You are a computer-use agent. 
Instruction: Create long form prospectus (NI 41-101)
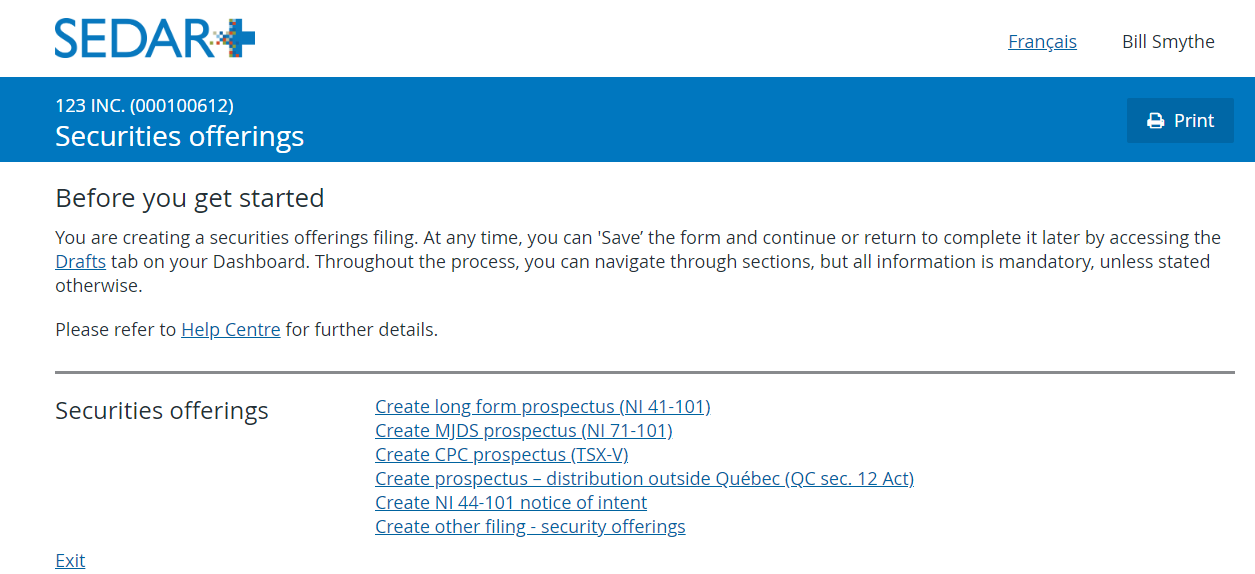(x=543, y=407)
